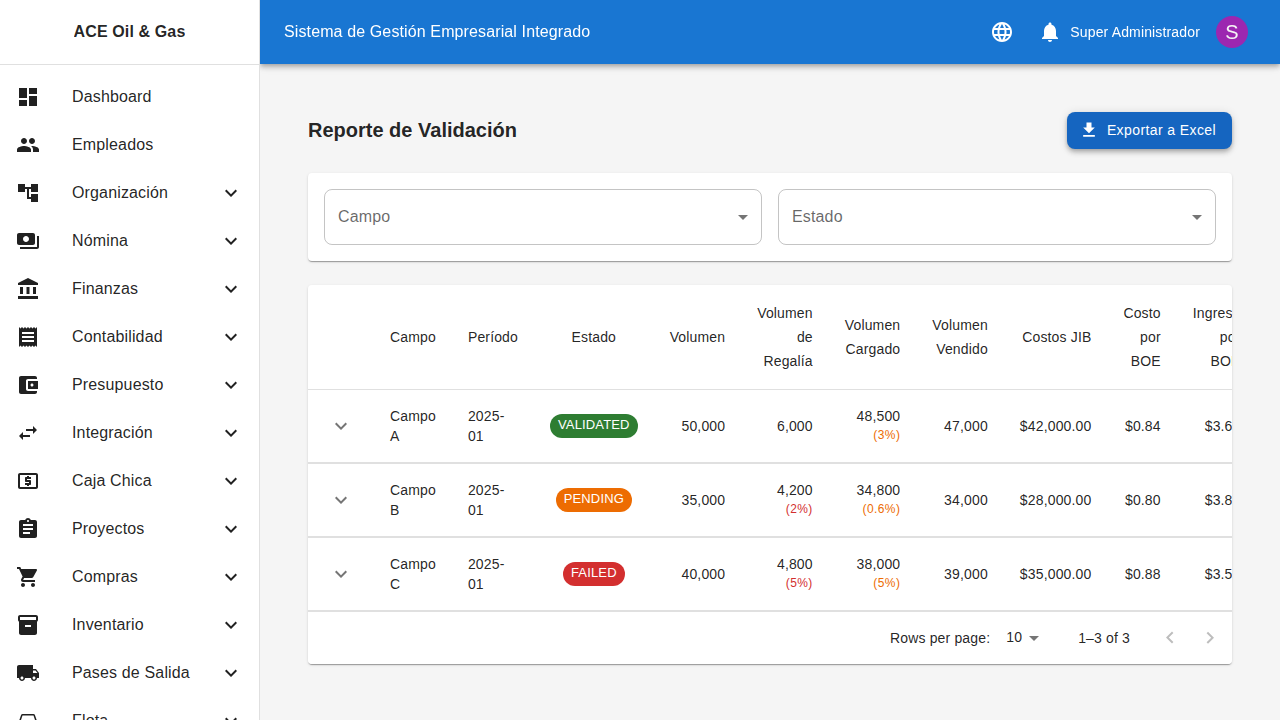Click the Exportar a Excel button
The image size is (1280, 720).
point(1149,130)
